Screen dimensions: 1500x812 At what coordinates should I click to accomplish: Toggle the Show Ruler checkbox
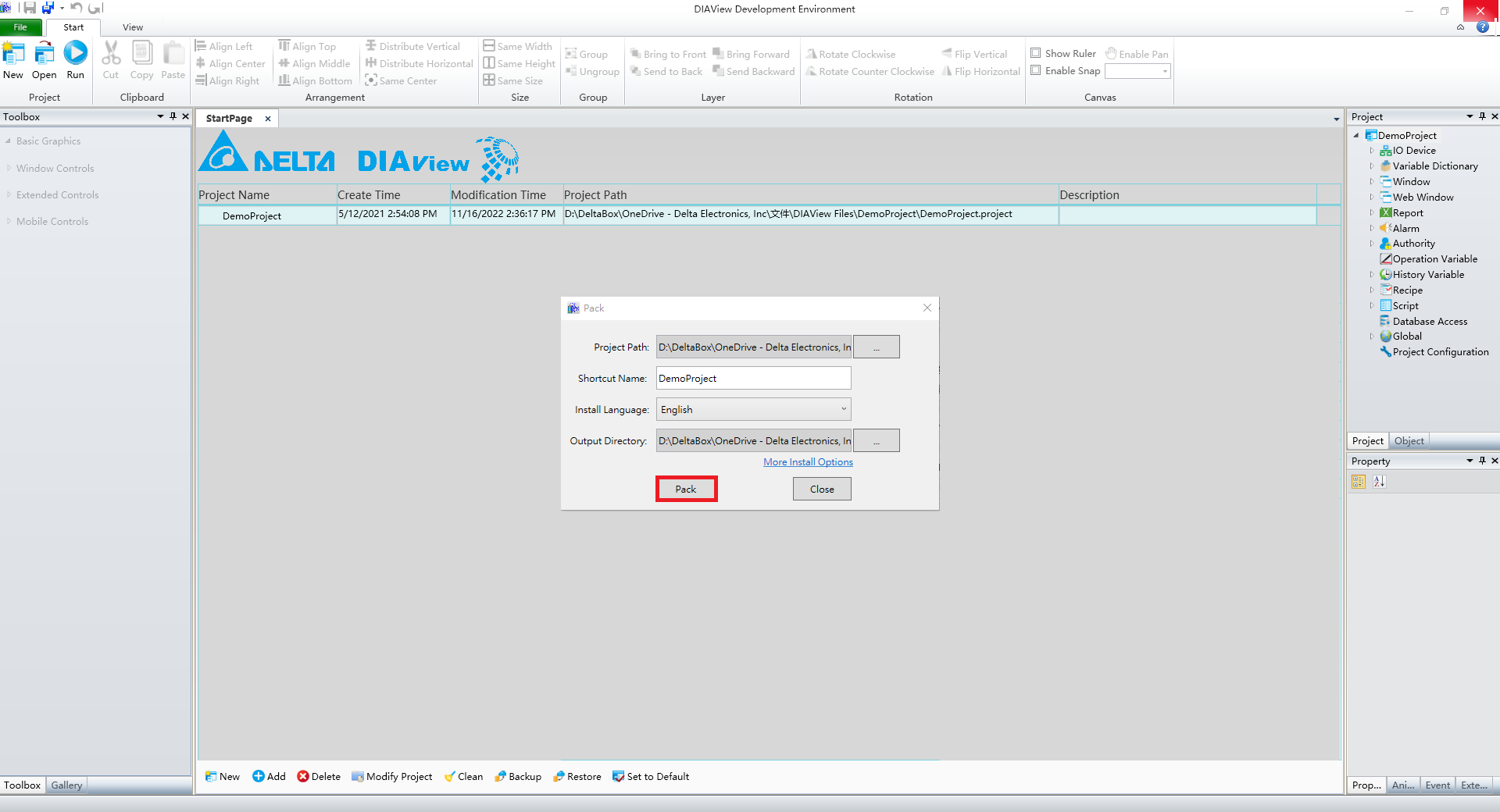click(1036, 53)
